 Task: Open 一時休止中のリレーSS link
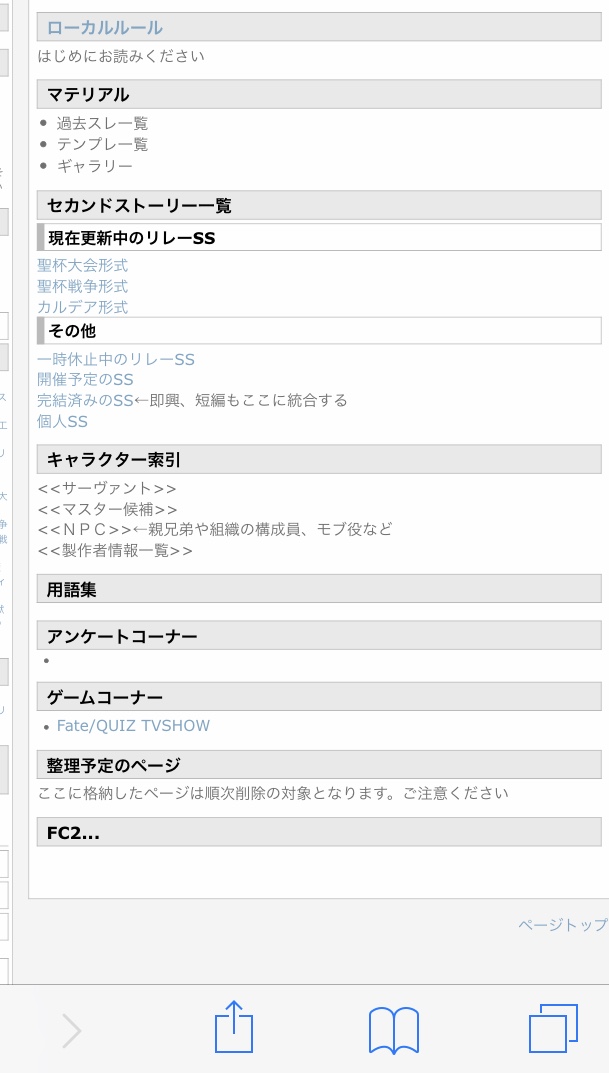(116, 359)
